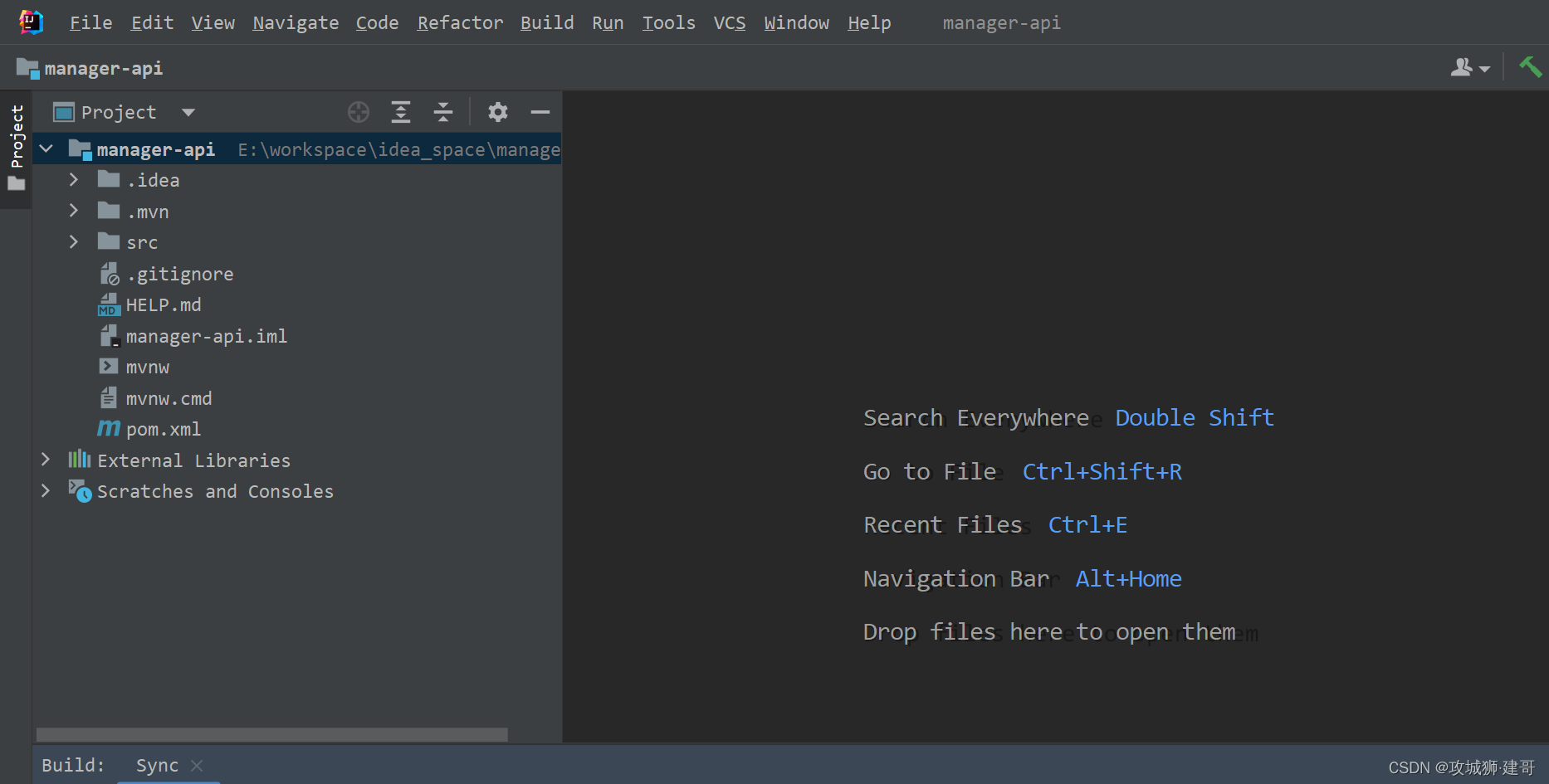Click the Project view label text

point(119,112)
